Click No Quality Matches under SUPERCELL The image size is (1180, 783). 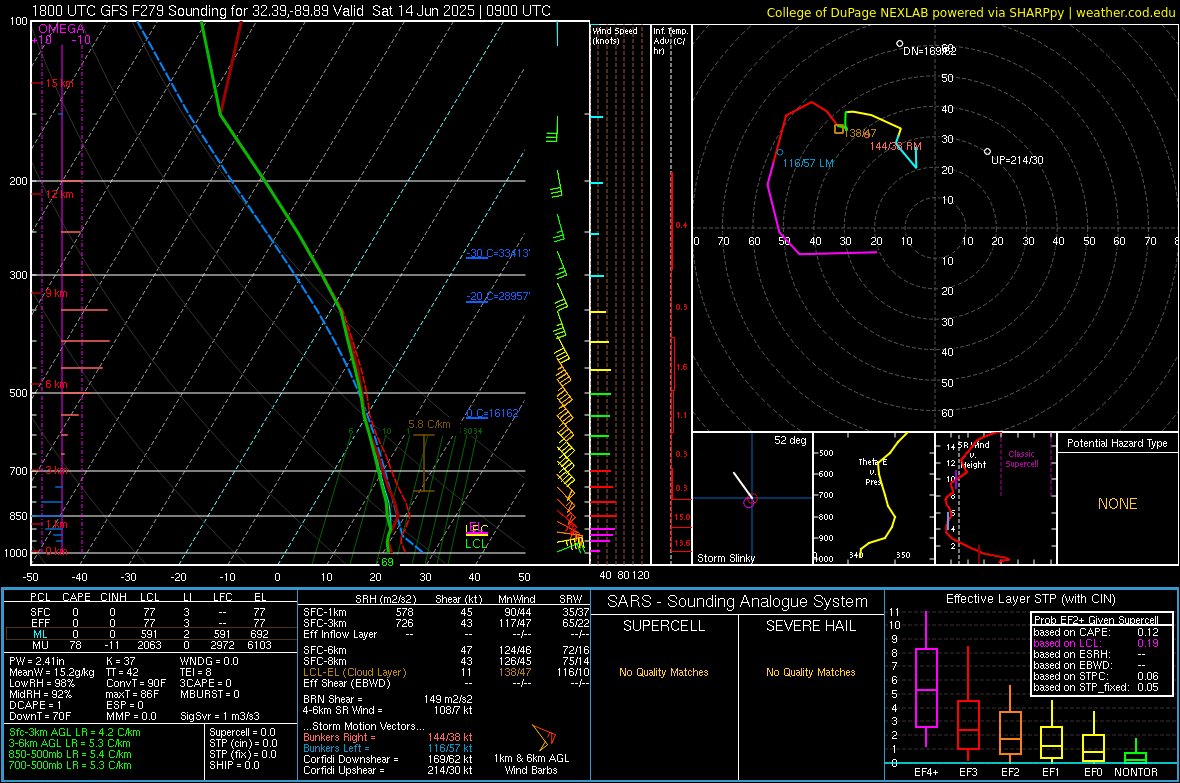(x=664, y=672)
